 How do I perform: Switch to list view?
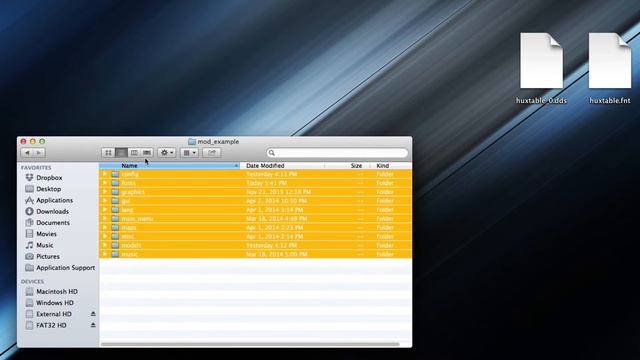(x=121, y=153)
